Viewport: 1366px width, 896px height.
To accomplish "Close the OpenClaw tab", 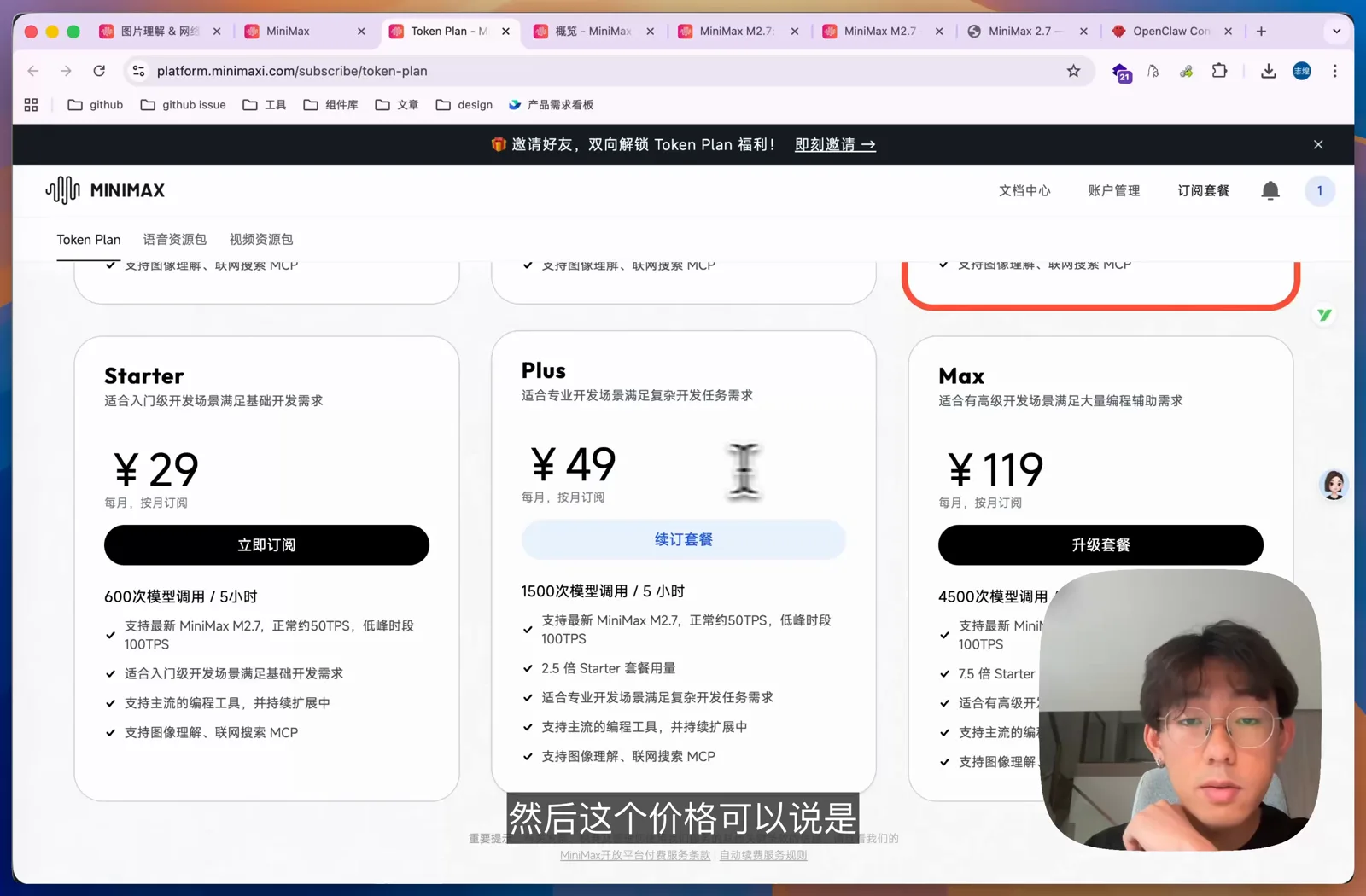I will tap(1228, 32).
